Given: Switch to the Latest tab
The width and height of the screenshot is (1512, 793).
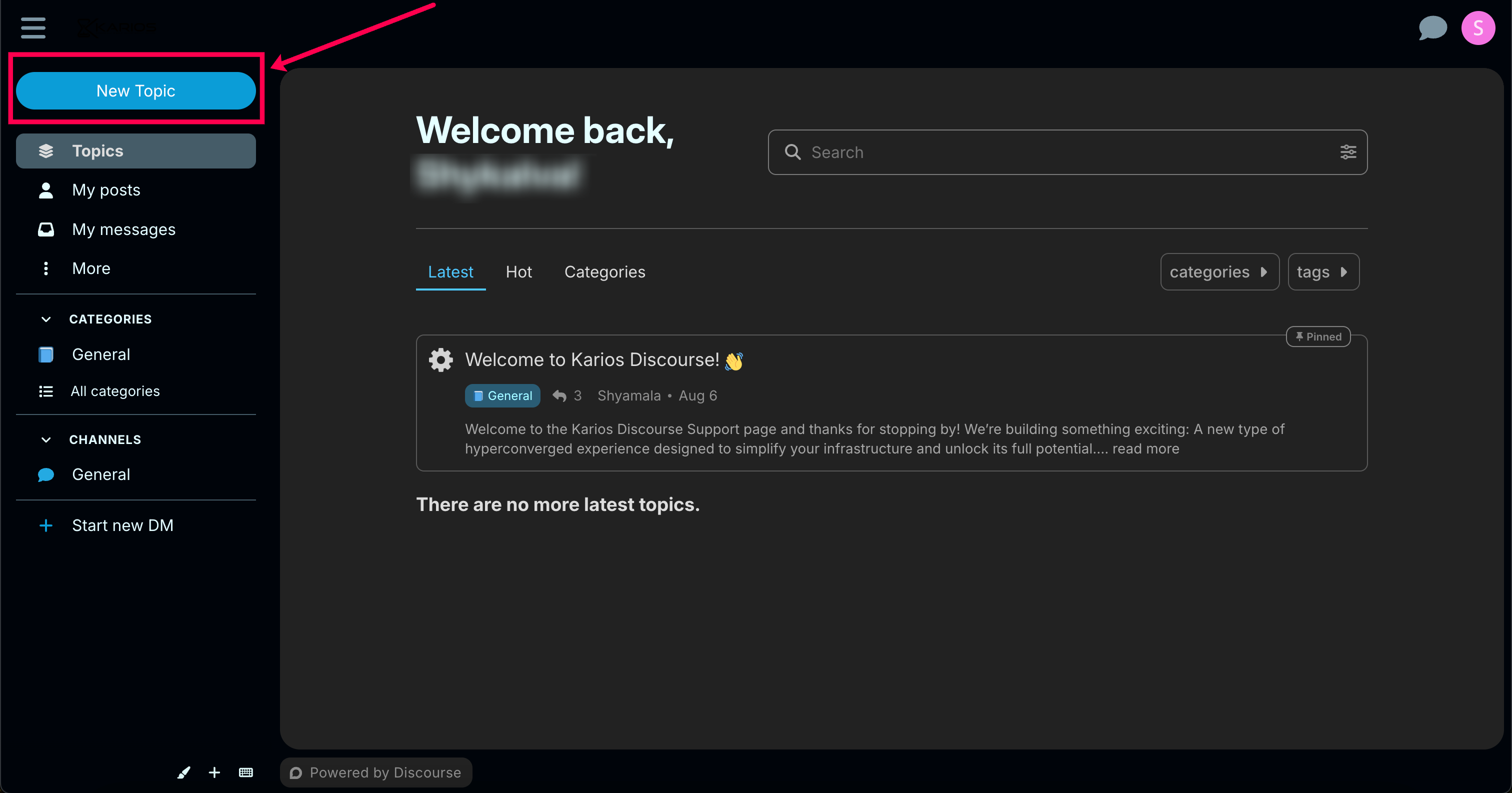Looking at the screenshot, I should [x=450, y=272].
